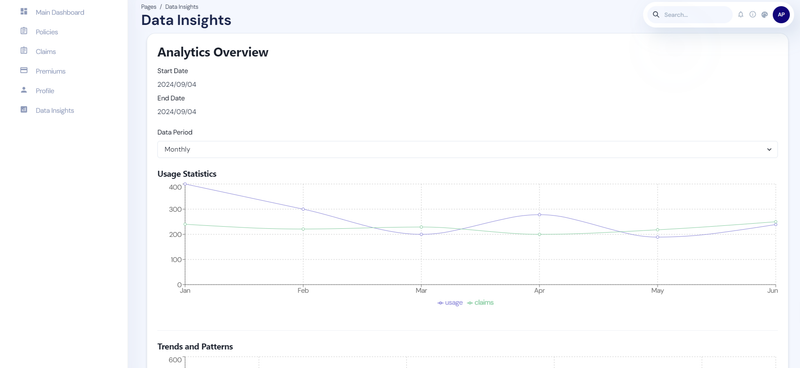Click the color theme palette icon

click(764, 15)
